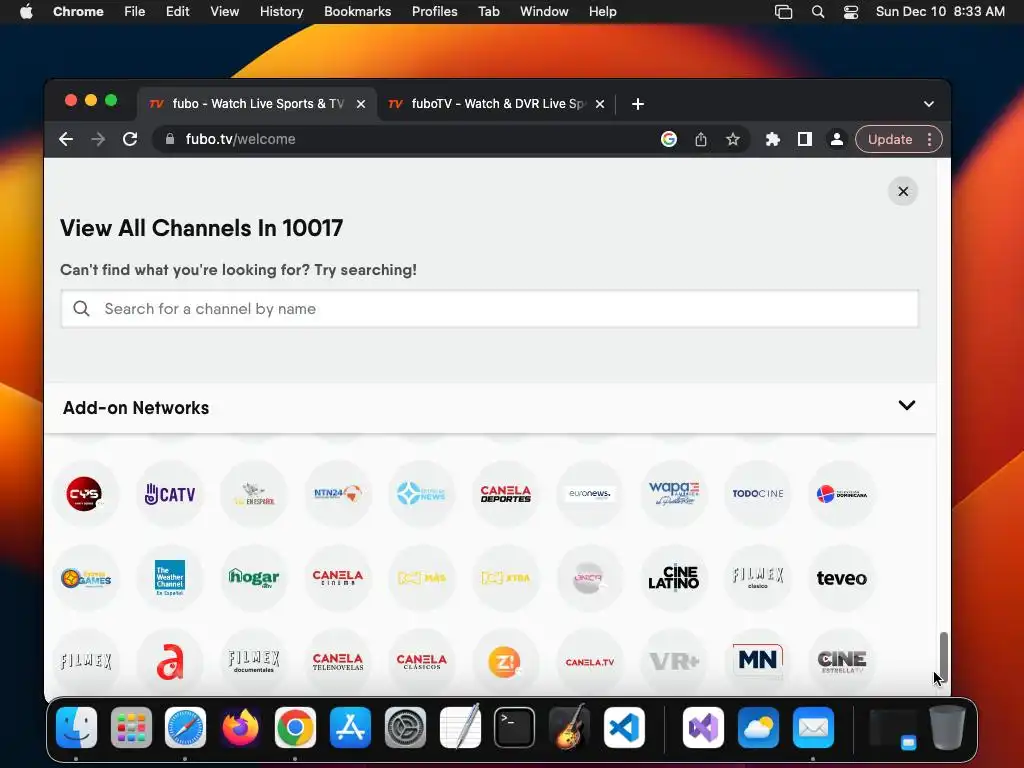Screen dimensions: 1024x768
Task: Launch Firefox from the Dock
Action: coord(240,727)
